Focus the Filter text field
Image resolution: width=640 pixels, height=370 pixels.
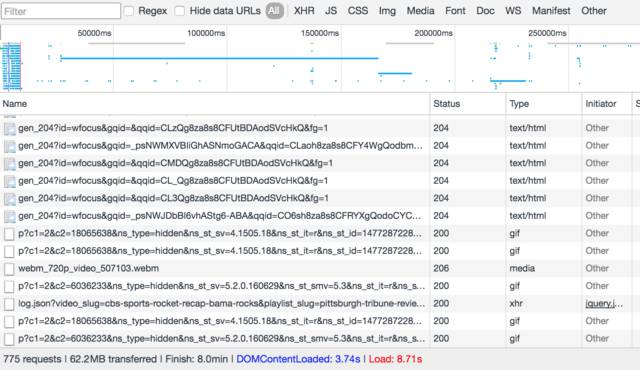pyautogui.click(x=61, y=11)
